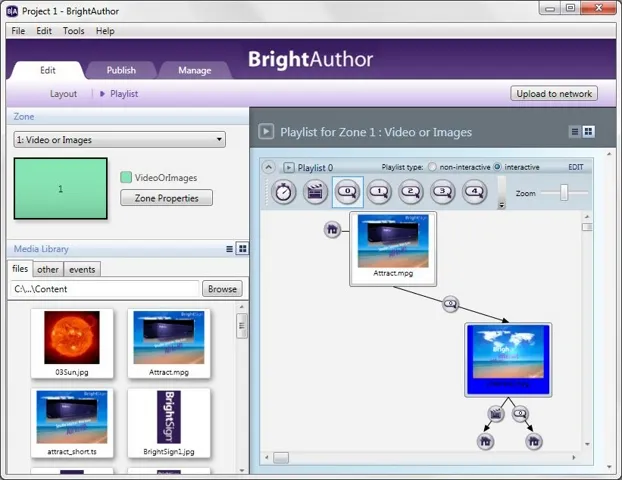Open the Tools menu

[x=74, y=31]
